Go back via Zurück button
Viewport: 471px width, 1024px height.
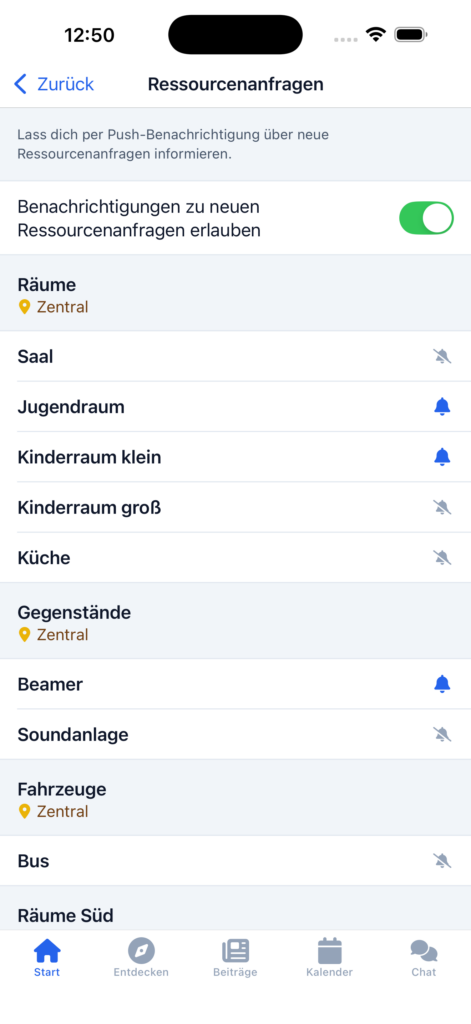54,84
